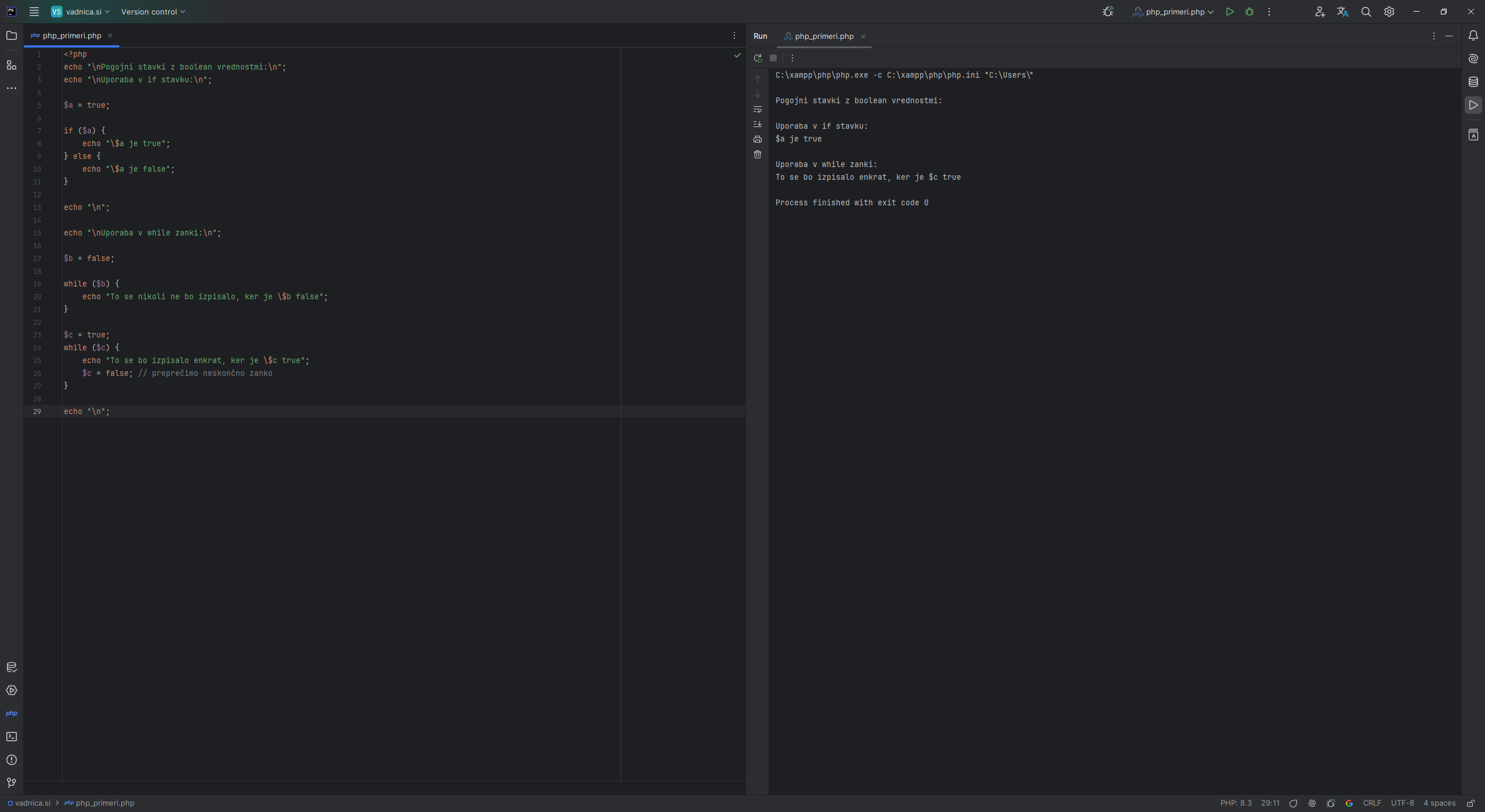This screenshot has width=1485, height=812.
Task: Open the Version control dropdown
Action: coord(153,12)
